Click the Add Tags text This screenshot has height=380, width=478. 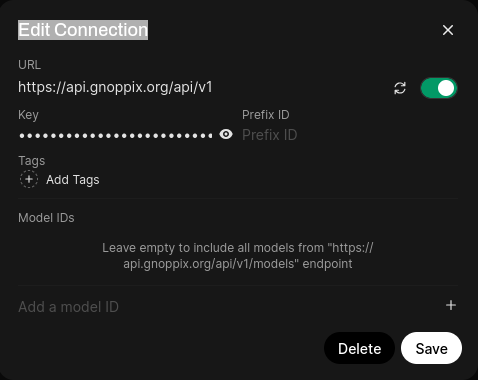click(x=73, y=180)
